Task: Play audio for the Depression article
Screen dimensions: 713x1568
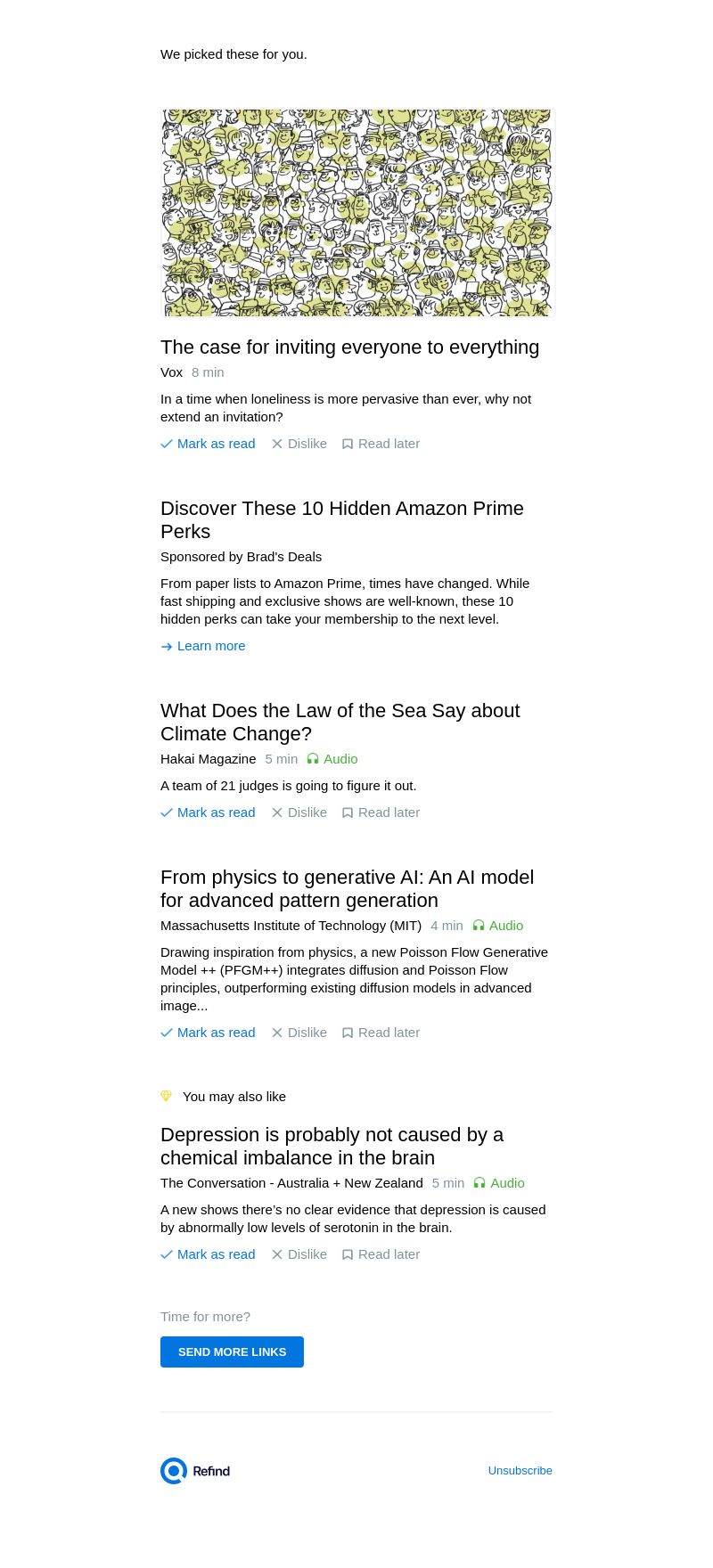Action: point(499,1183)
